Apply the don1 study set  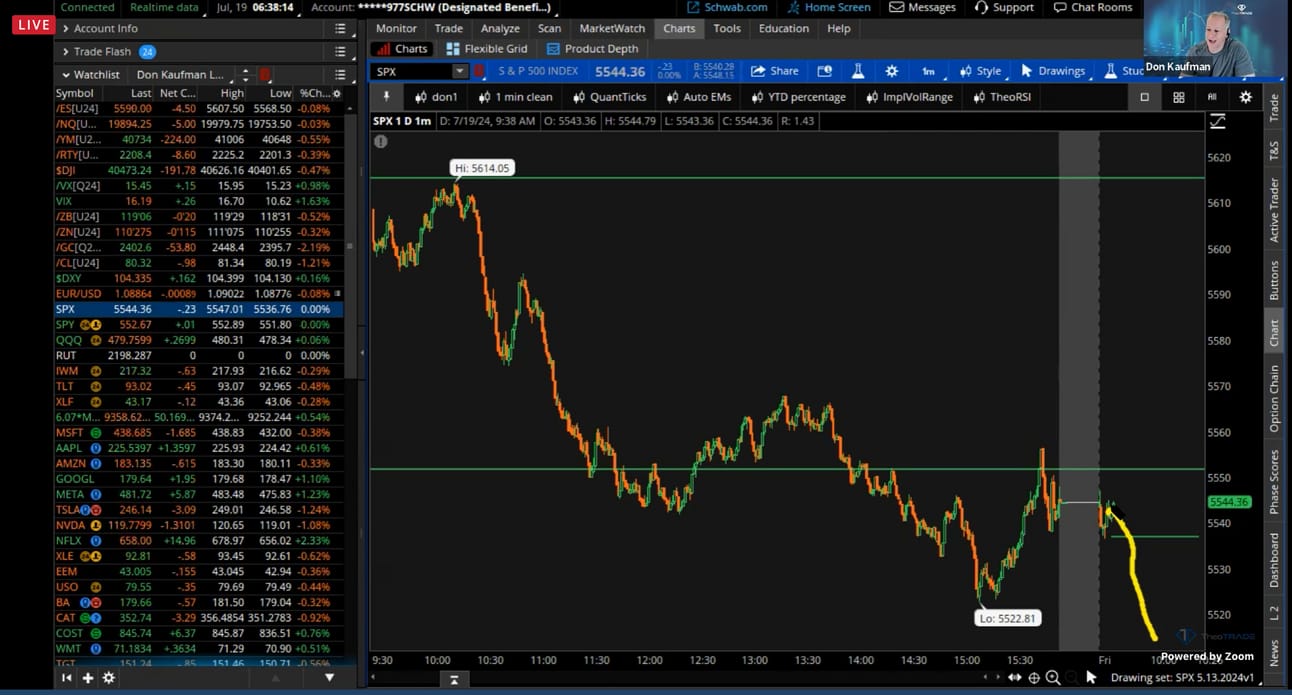(435, 97)
